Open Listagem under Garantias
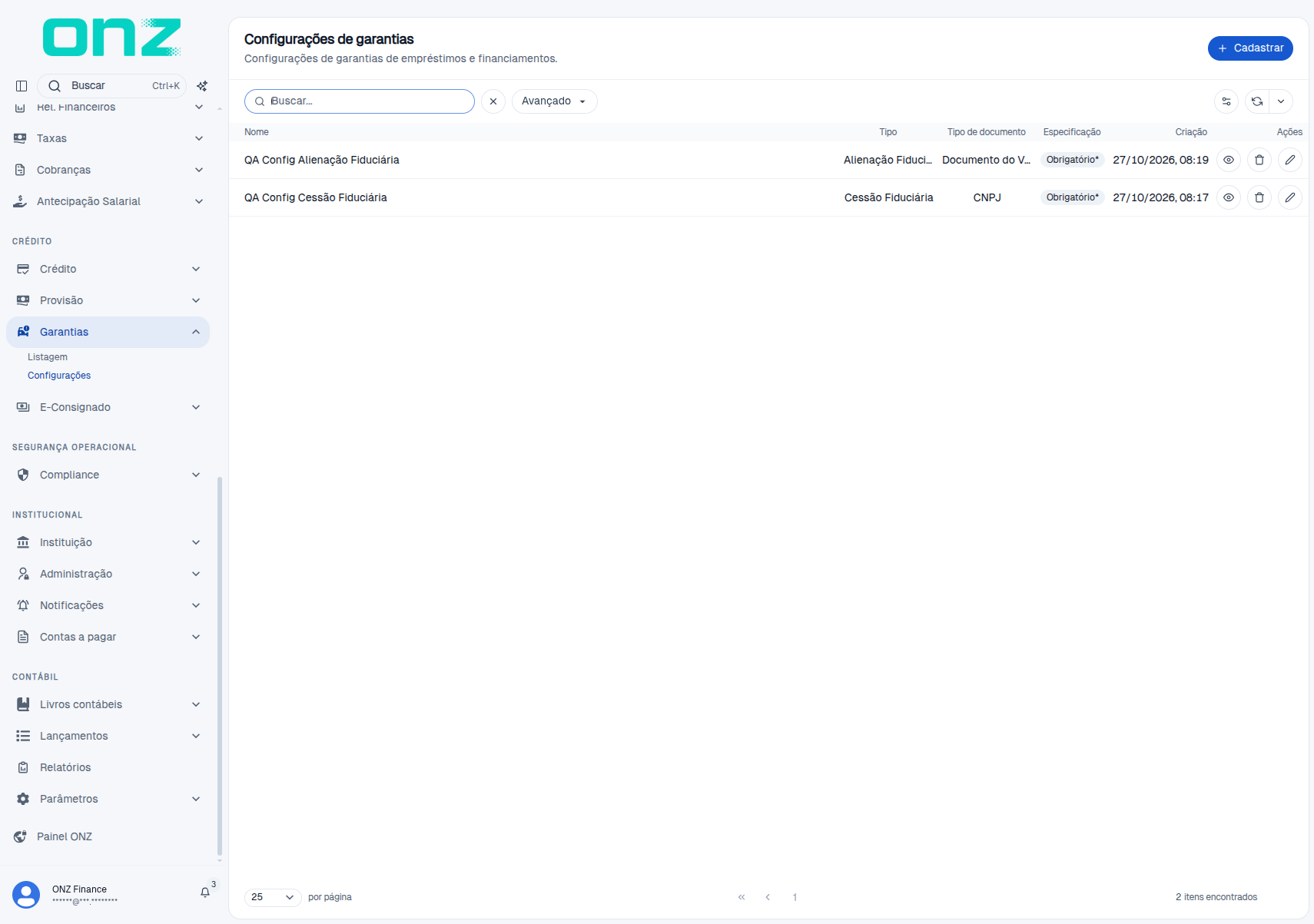Screen dimensions: 1314x924 tap(48, 357)
